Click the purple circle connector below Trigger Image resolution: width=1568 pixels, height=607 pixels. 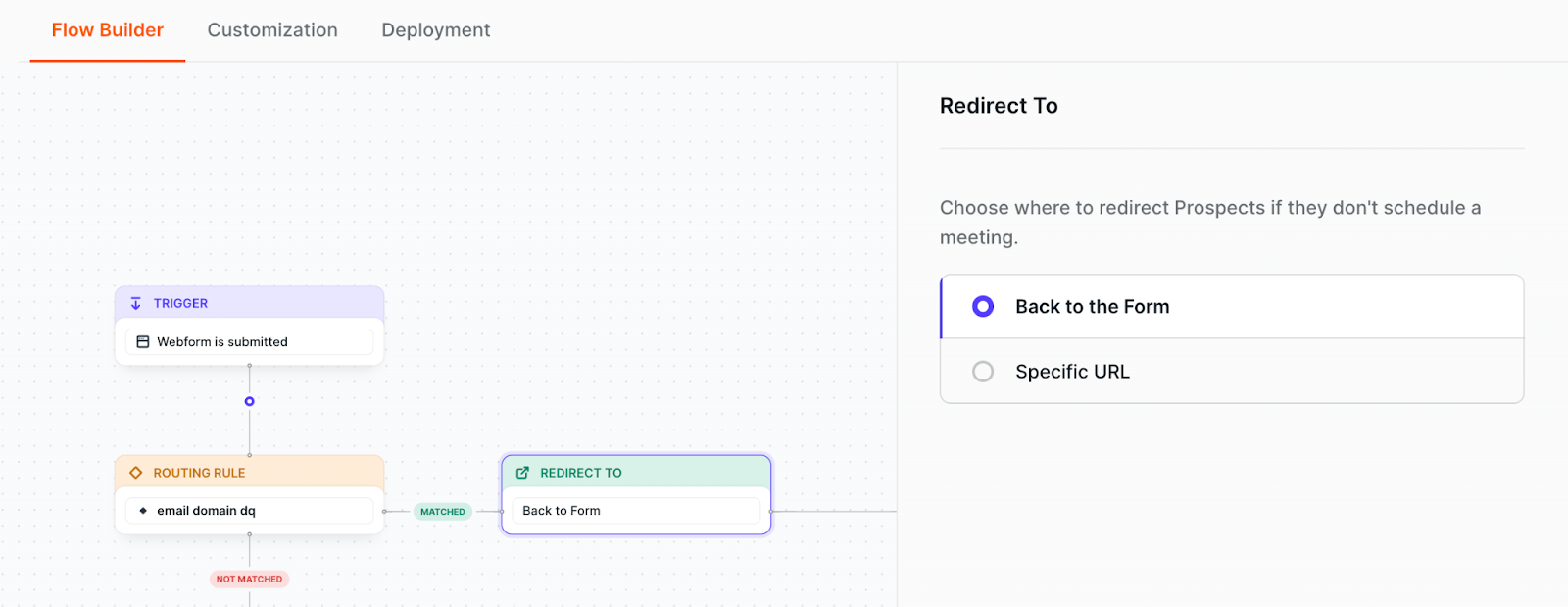click(x=250, y=401)
